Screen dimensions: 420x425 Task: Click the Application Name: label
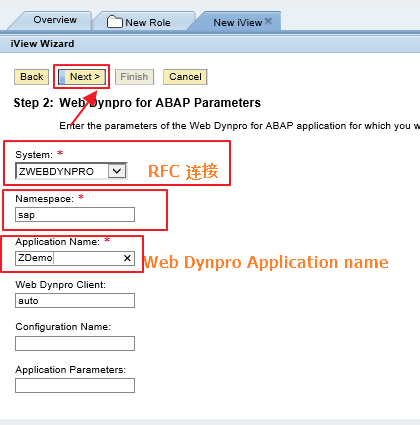[58, 242]
